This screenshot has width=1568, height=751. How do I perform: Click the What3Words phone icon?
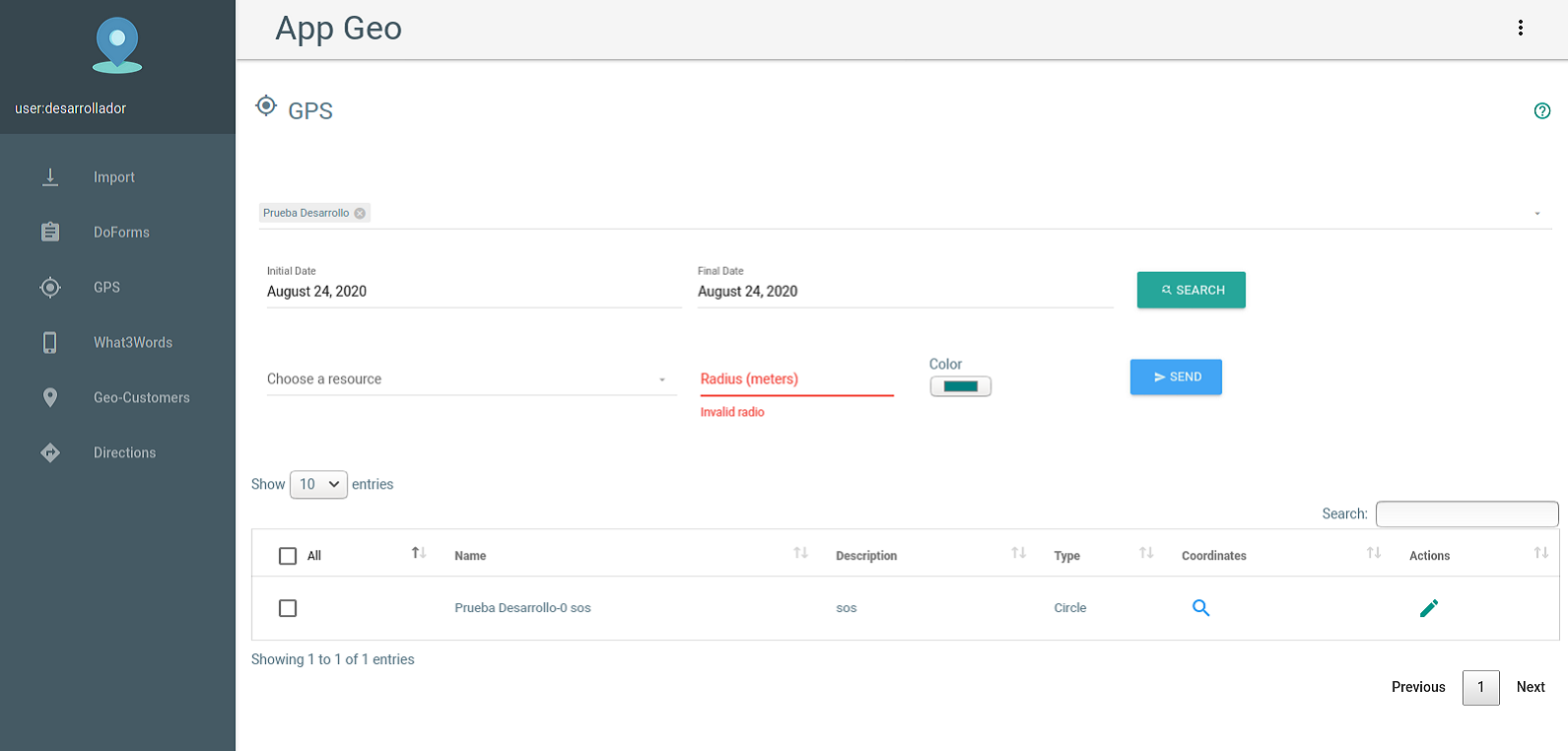pos(50,342)
